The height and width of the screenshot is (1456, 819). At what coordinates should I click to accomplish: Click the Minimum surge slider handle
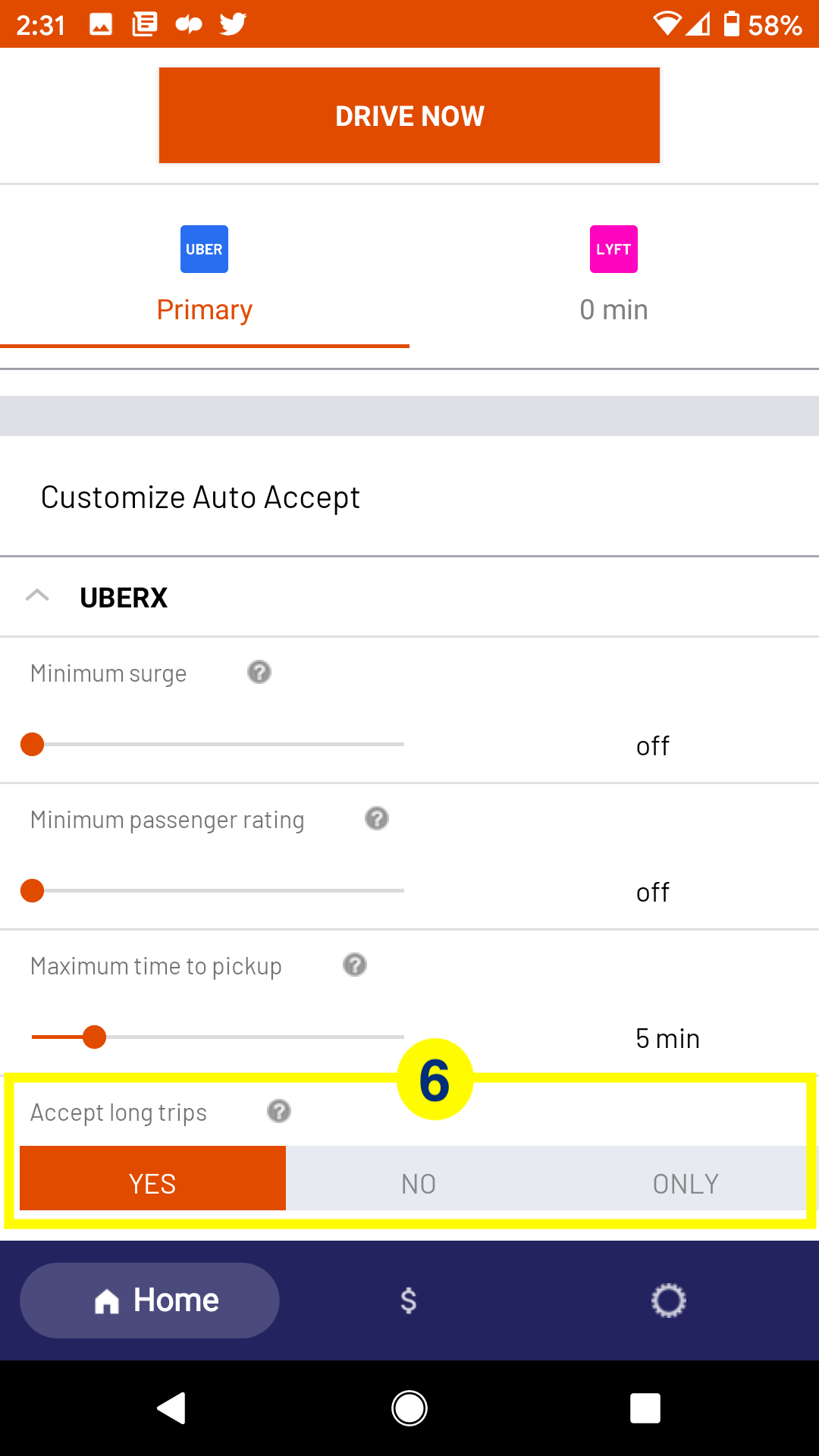coord(32,745)
